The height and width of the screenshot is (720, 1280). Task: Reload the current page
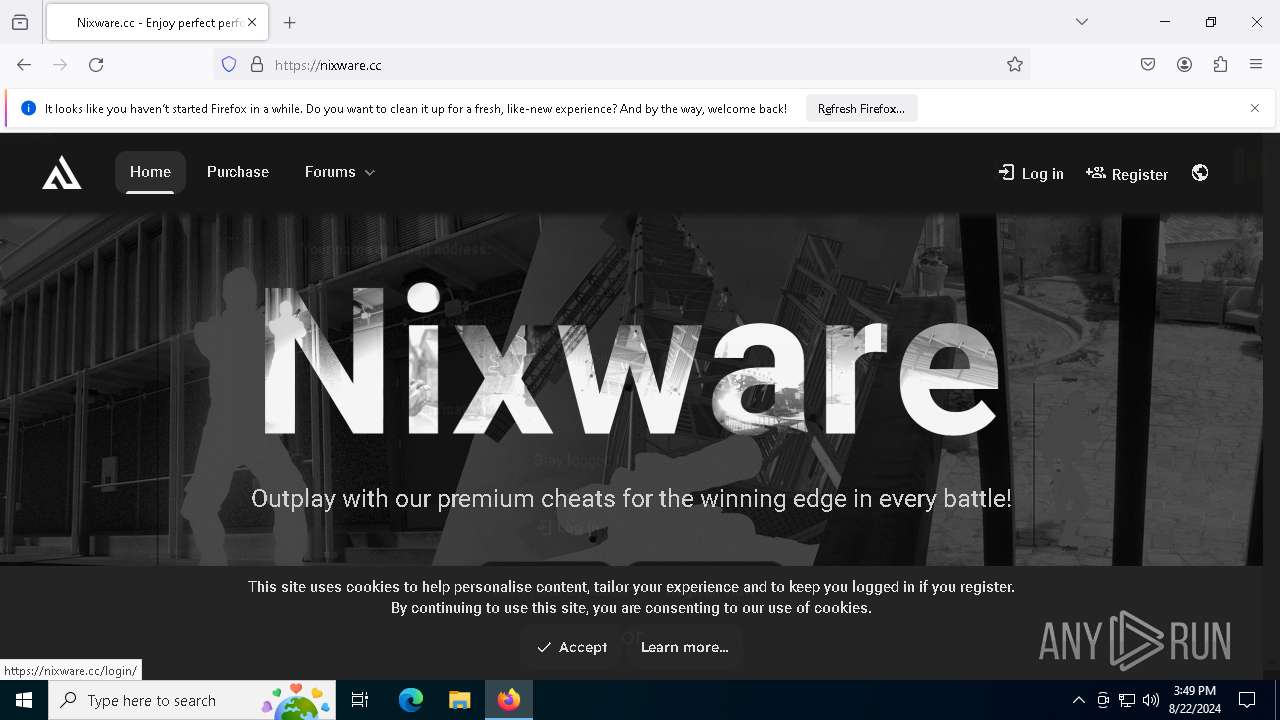[96, 65]
